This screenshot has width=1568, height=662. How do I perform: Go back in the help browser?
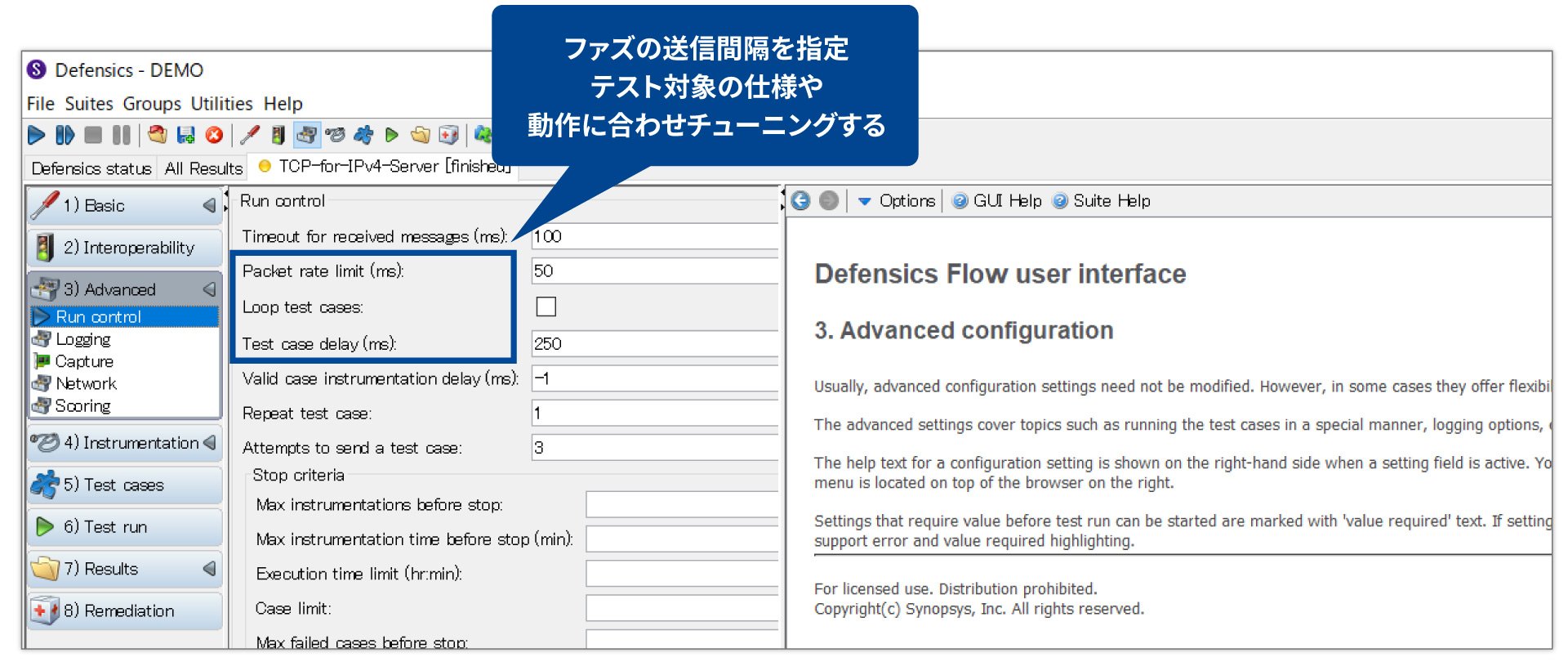pos(801,200)
